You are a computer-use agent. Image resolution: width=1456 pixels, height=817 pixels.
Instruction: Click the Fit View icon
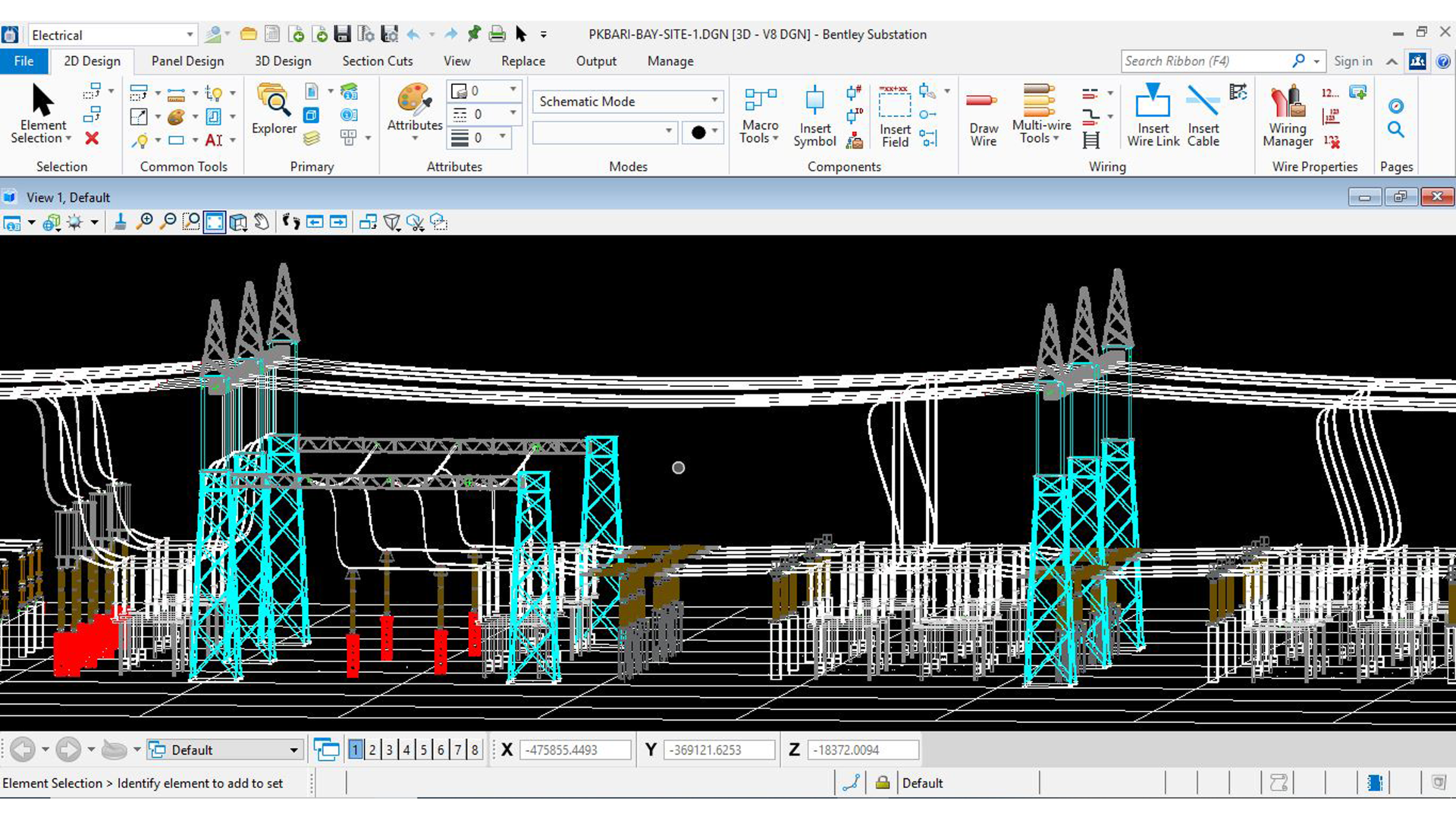click(x=215, y=222)
